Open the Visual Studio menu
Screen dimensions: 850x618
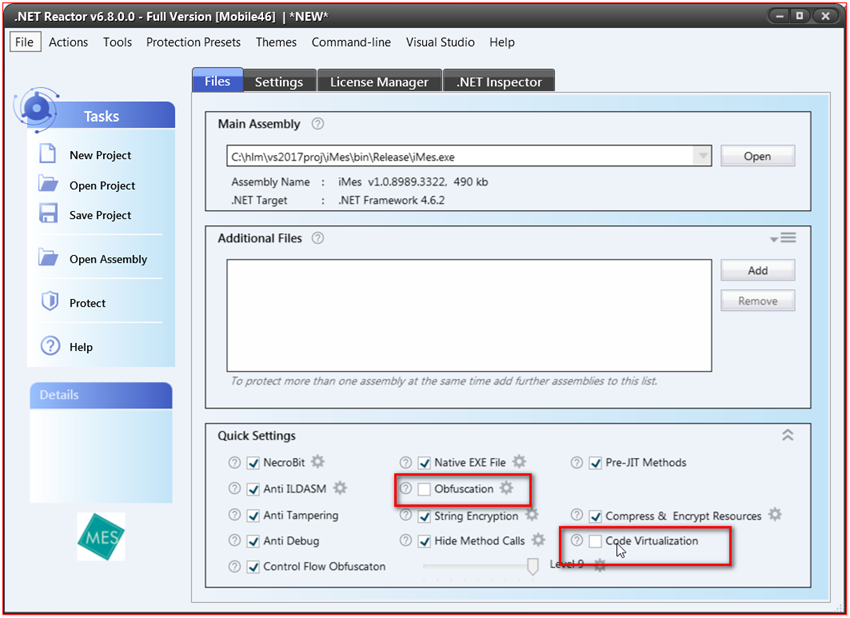(440, 42)
